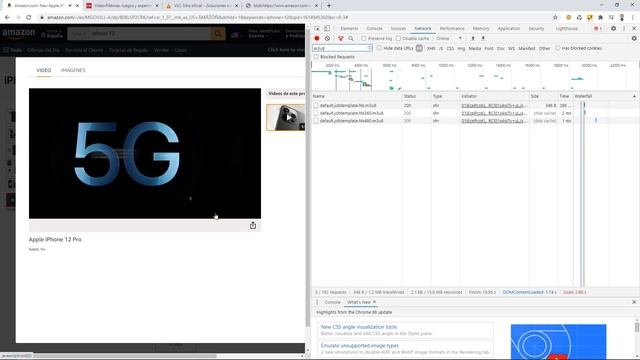The width and height of the screenshot is (640, 360).
Task: Toggle the network filter funnel icon
Action: coord(340,38)
